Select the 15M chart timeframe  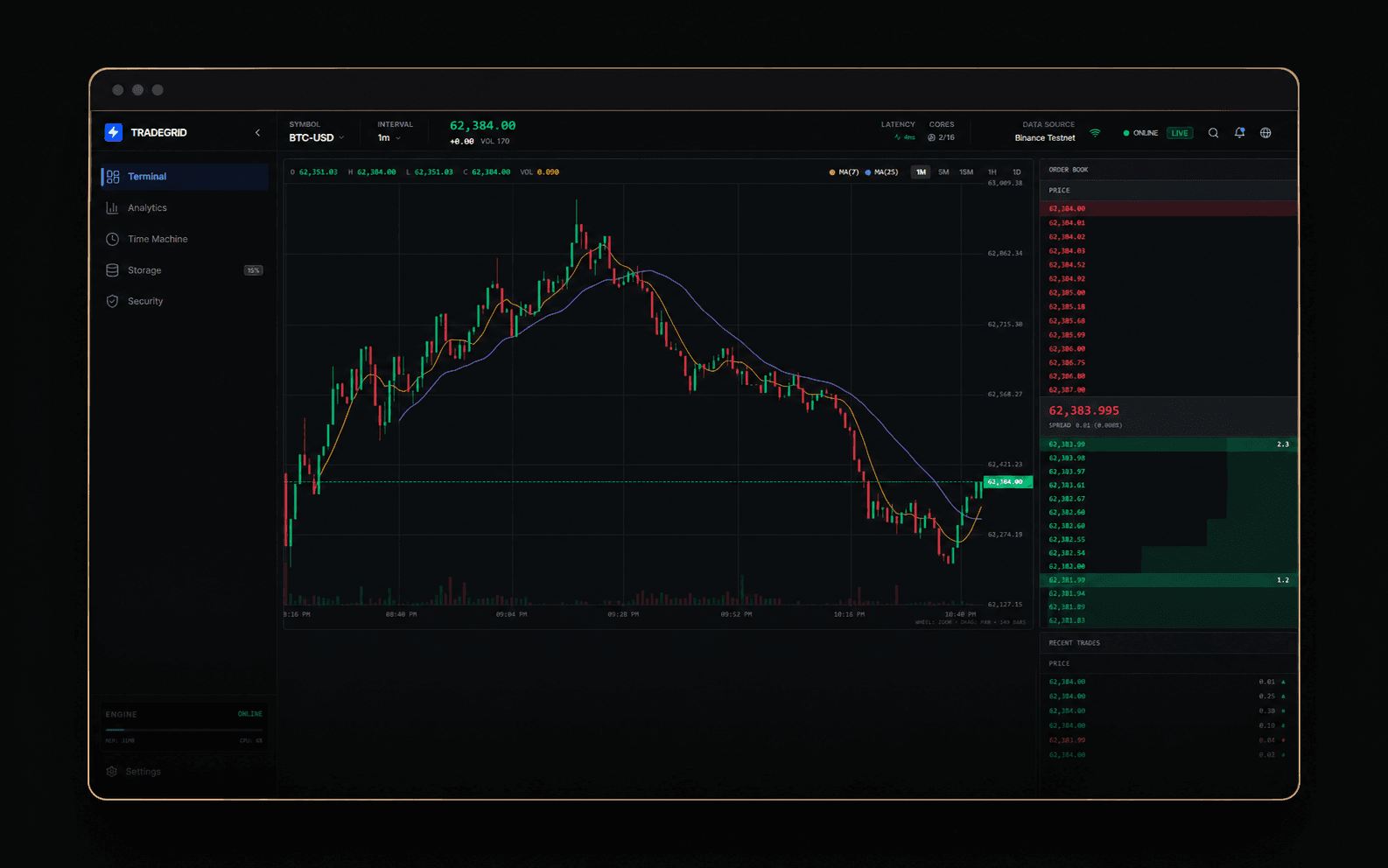click(x=966, y=172)
